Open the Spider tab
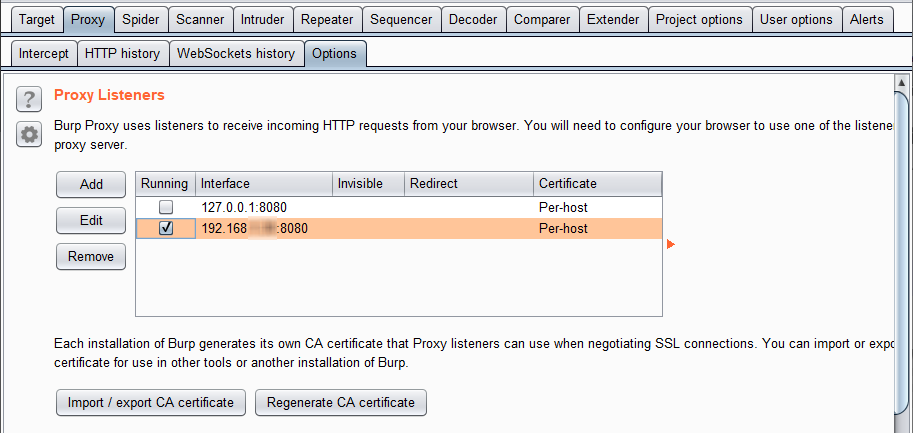Viewport: 913px width, 433px height. [x=140, y=19]
